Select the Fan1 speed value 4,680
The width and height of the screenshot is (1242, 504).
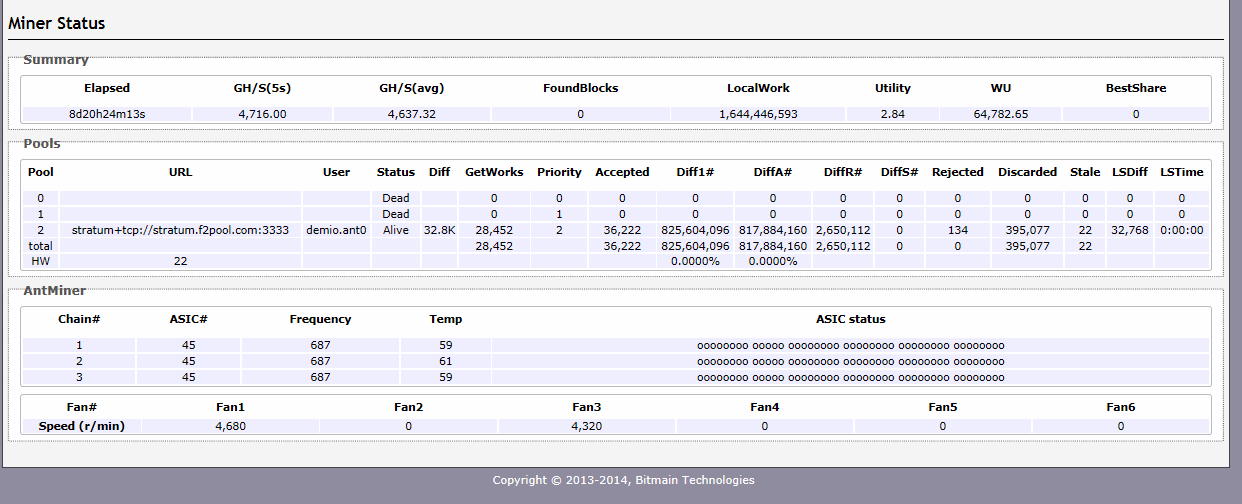point(230,426)
